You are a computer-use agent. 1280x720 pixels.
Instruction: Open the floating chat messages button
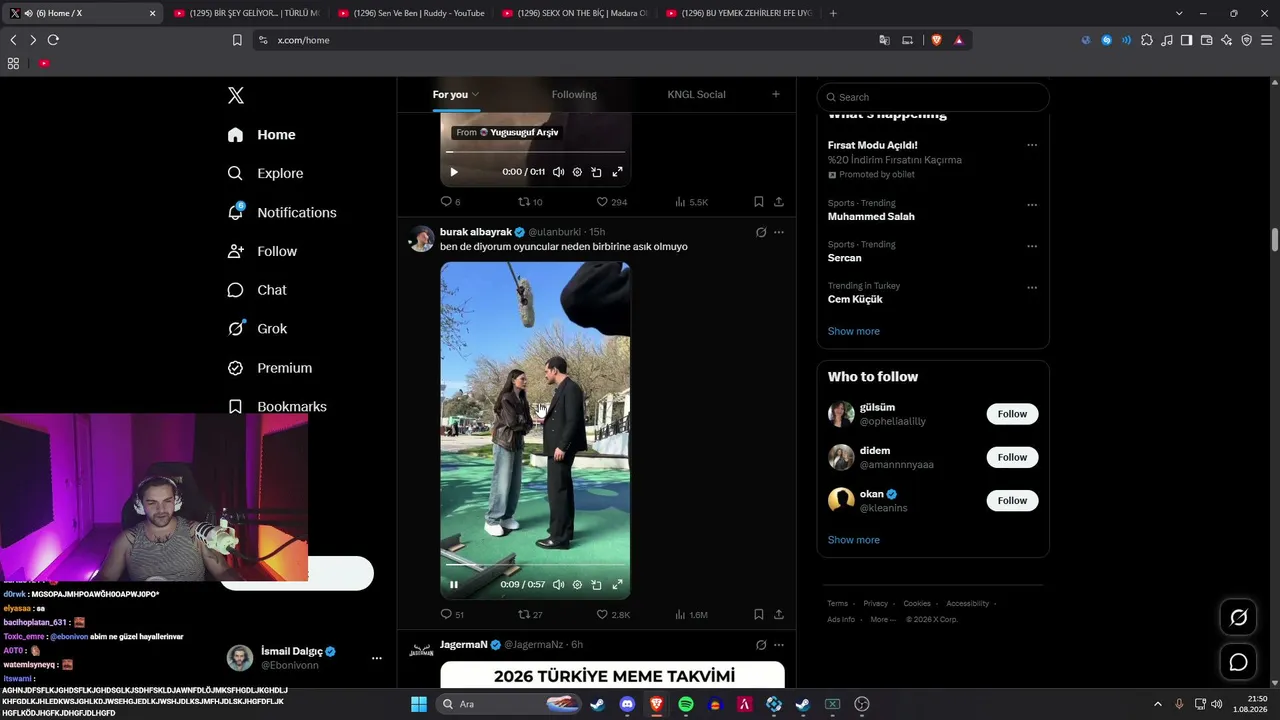tap(1238, 662)
